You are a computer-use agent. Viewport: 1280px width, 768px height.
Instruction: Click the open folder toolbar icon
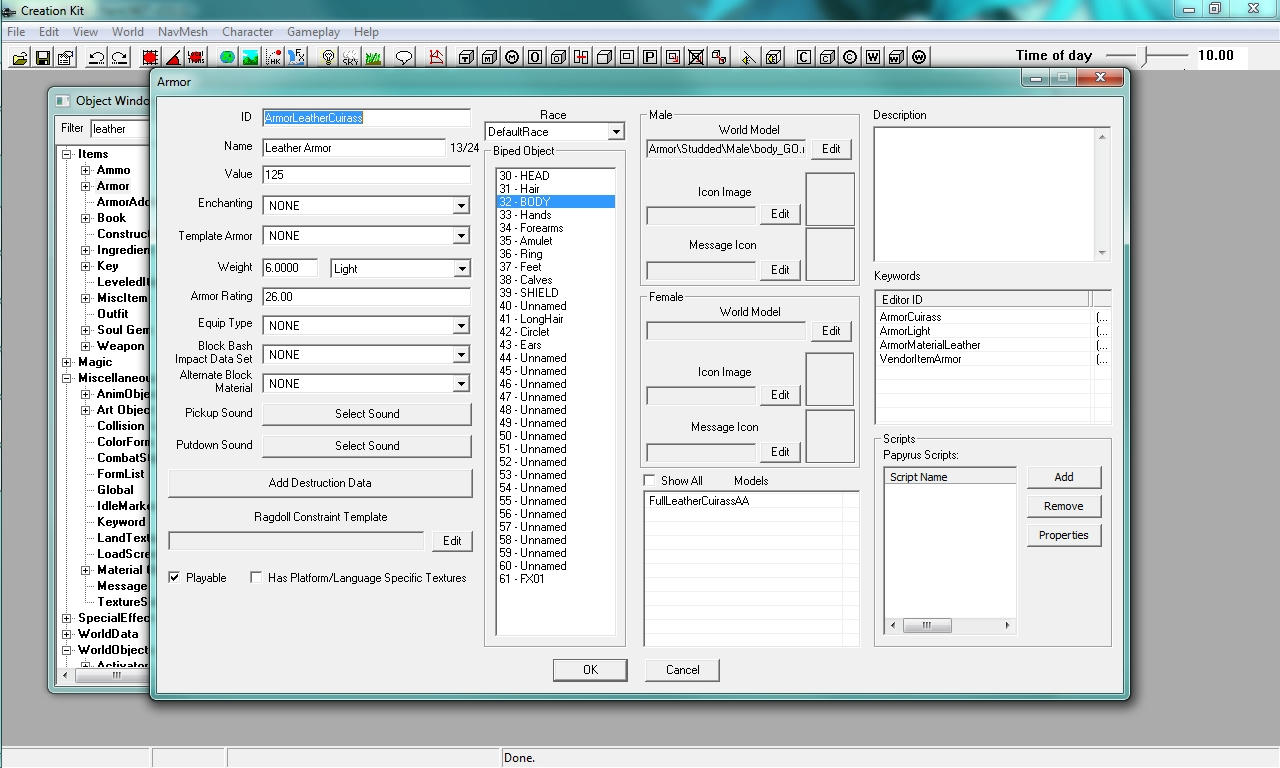[x=19, y=58]
